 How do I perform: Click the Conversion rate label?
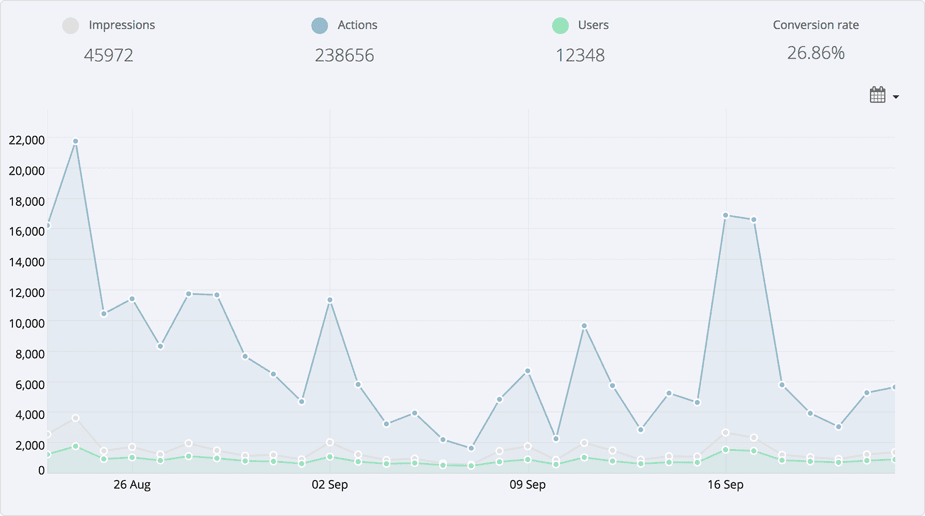pyautogui.click(x=816, y=25)
